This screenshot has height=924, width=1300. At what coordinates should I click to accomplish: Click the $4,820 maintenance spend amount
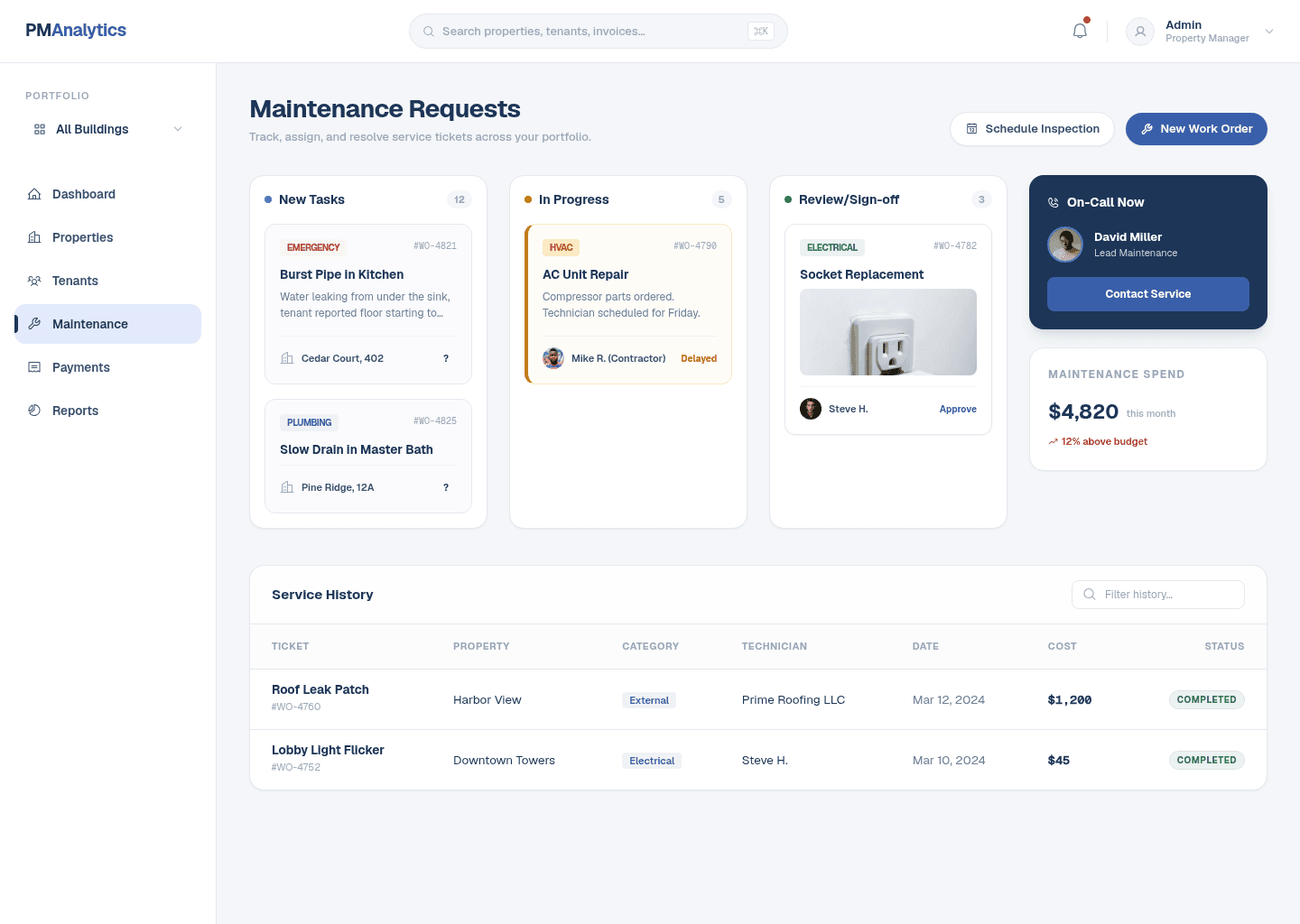(1083, 411)
